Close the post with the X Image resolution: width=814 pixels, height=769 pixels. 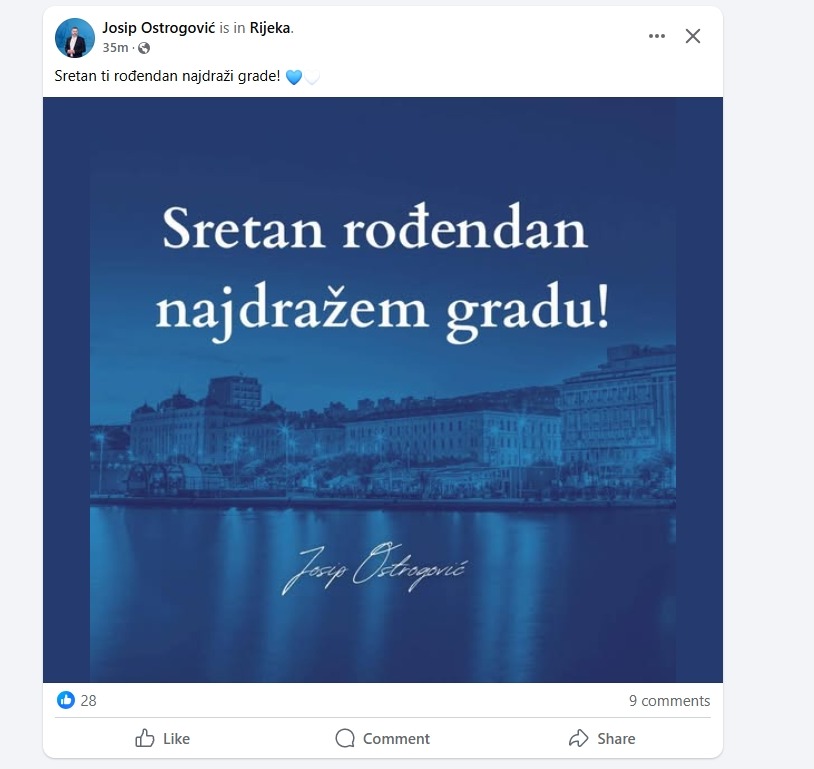(693, 36)
